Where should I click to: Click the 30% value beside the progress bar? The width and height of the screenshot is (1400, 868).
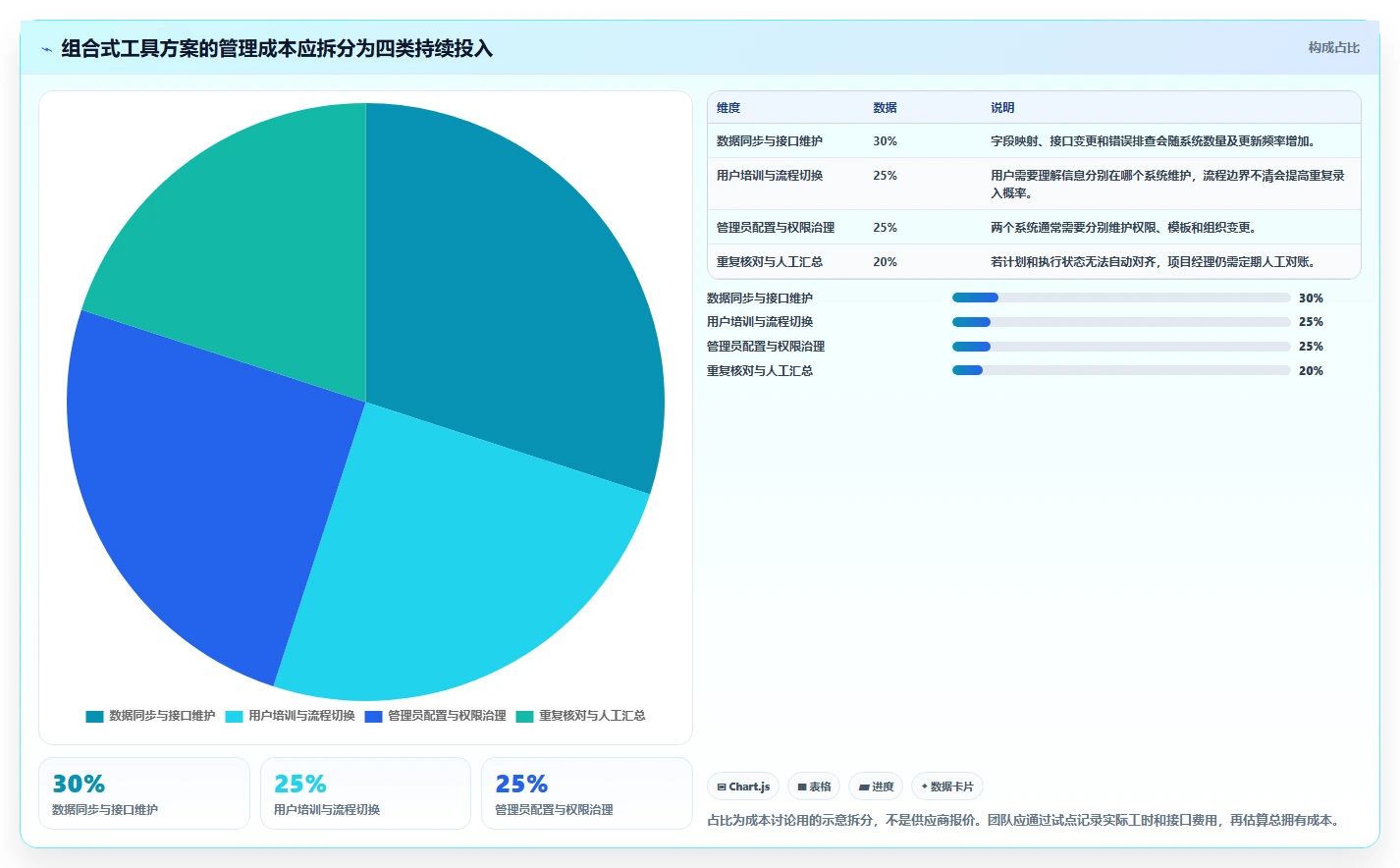1311,298
